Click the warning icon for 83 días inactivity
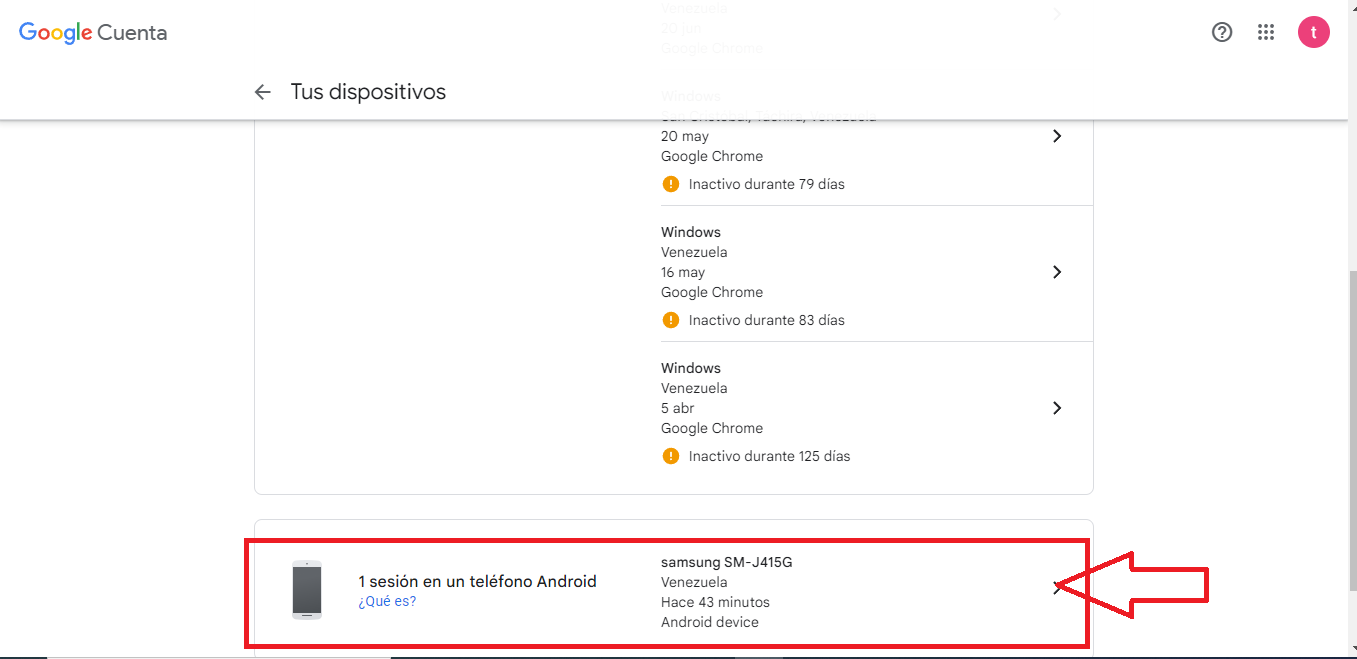Screen dimensions: 1357x659 670,320
